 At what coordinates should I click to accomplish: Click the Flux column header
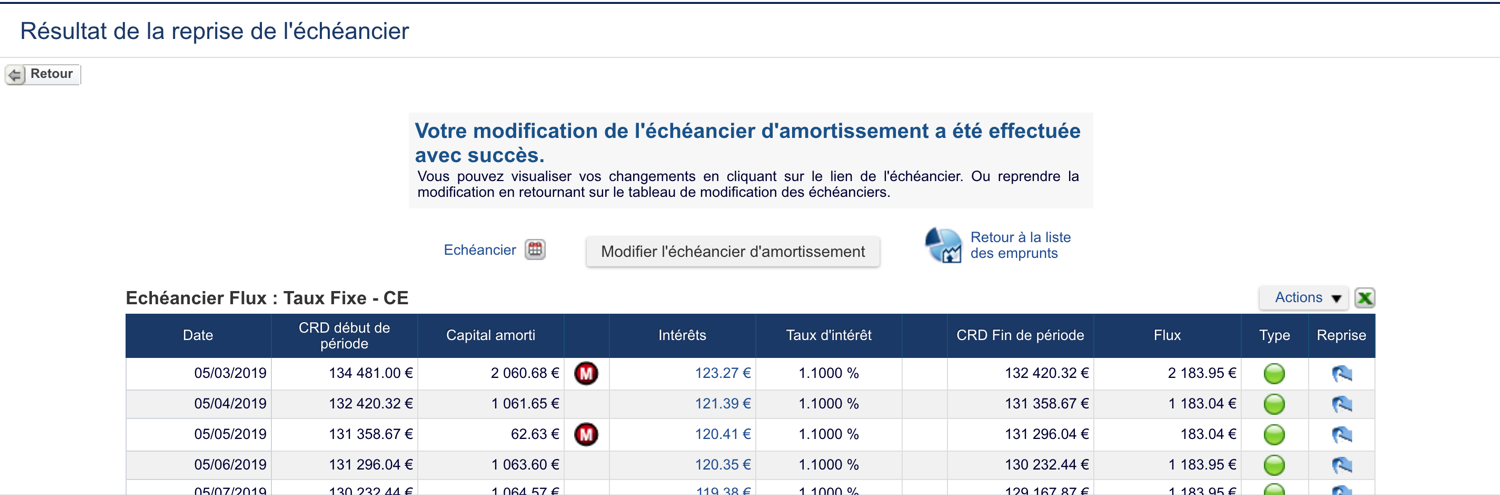pos(1167,336)
